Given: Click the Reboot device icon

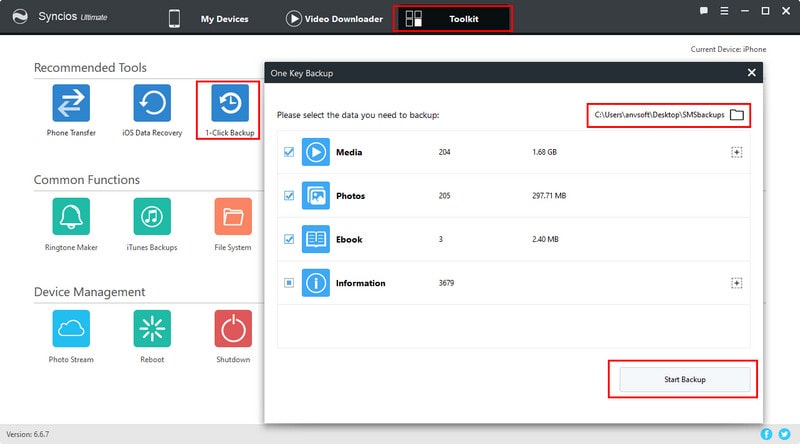Looking at the screenshot, I should (152, 328).
